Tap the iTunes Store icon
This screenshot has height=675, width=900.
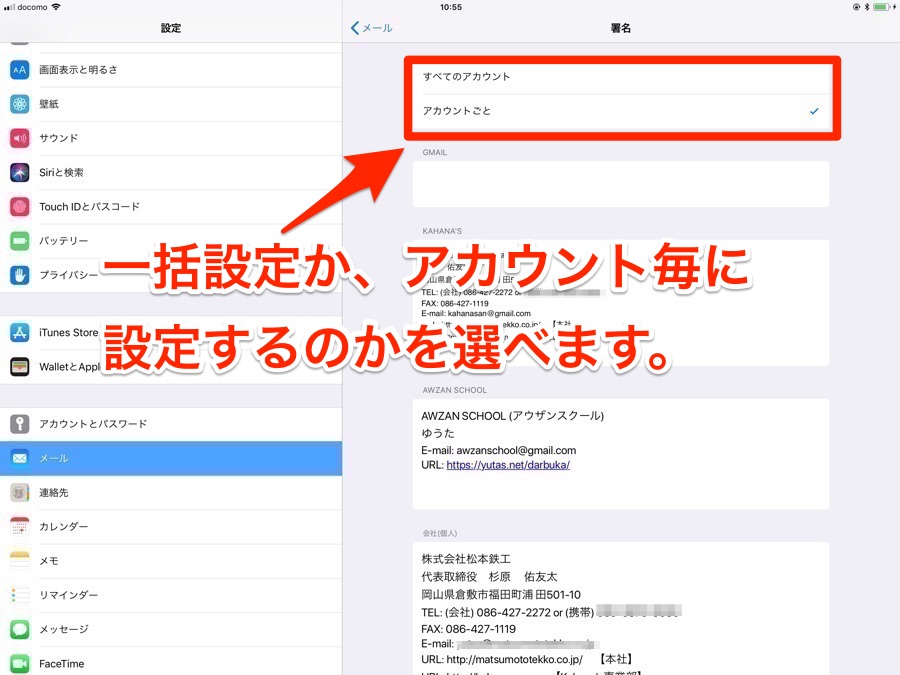pos(18,331)
